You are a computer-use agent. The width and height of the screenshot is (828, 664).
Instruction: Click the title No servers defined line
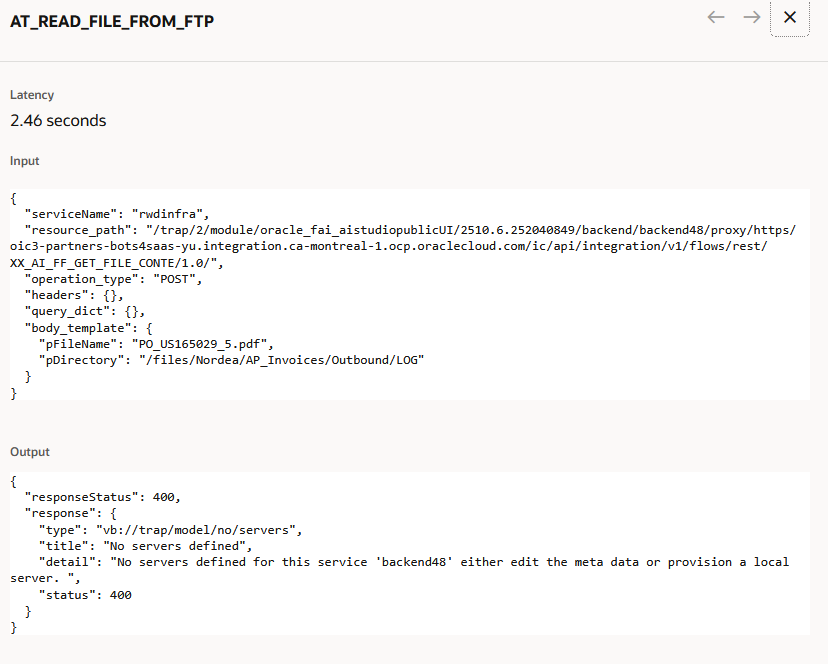point(145,546)
